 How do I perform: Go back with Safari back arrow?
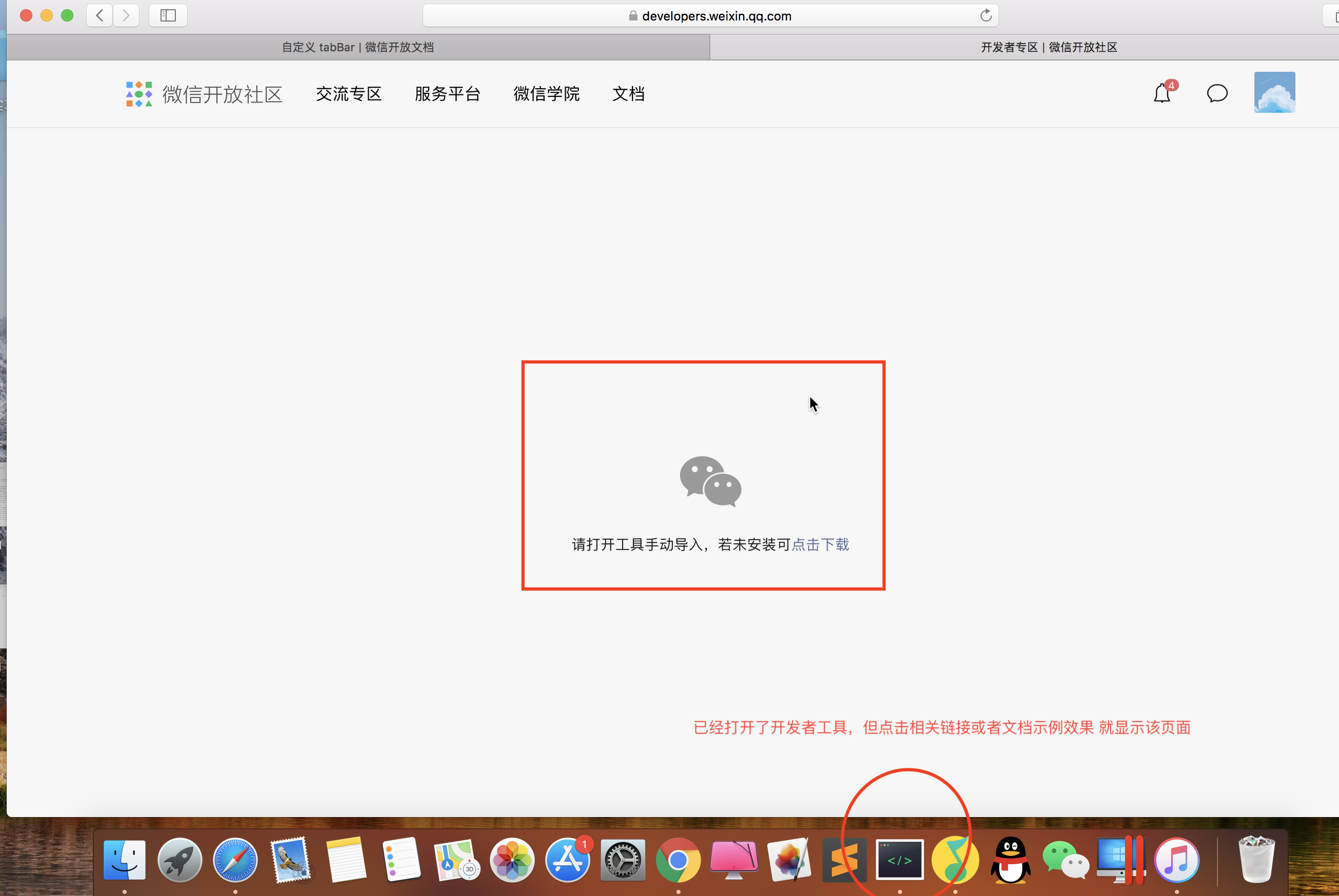click(x=99, y=15)
